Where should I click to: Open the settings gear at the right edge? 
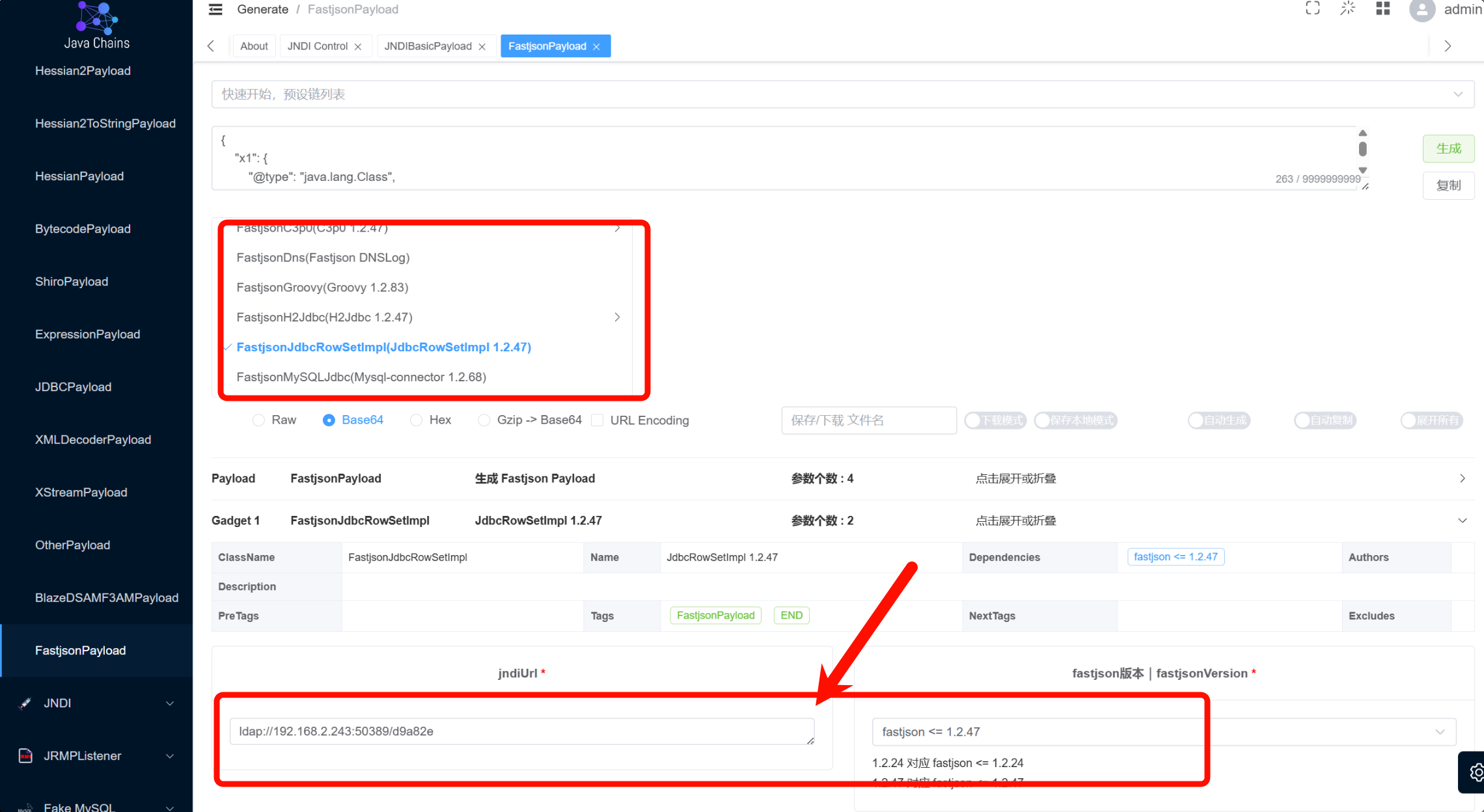pos(1475,772)
